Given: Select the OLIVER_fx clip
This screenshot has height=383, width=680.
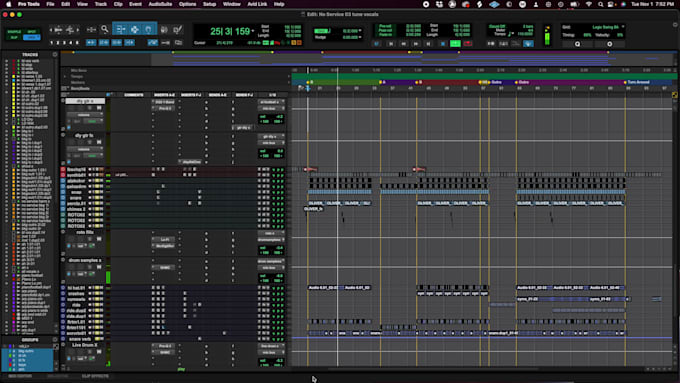Looking at the screenshot, I should pyautogui.click(x=313, y=209).
